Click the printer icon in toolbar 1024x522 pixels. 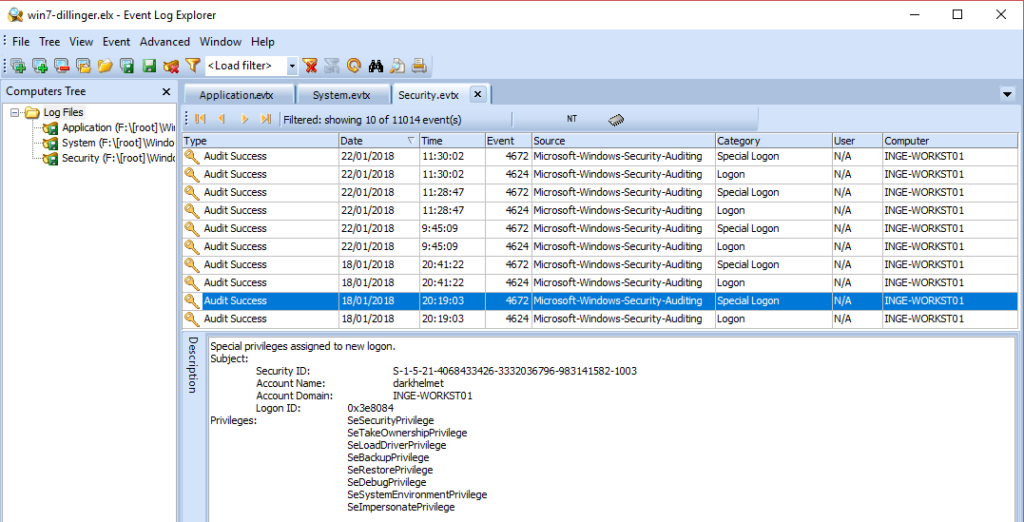(x=420, y=66)
